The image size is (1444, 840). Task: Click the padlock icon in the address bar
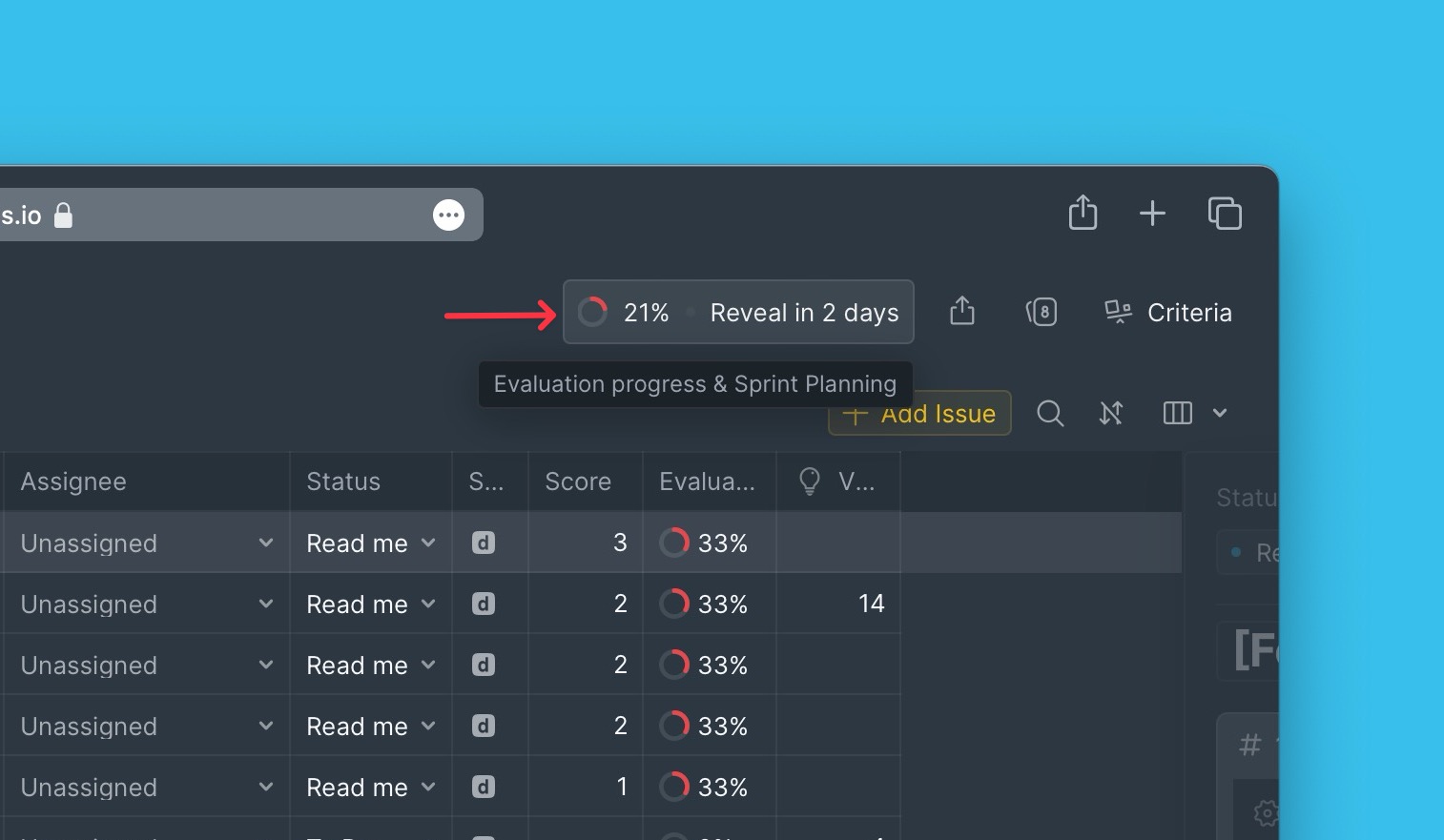coord(63,215)
